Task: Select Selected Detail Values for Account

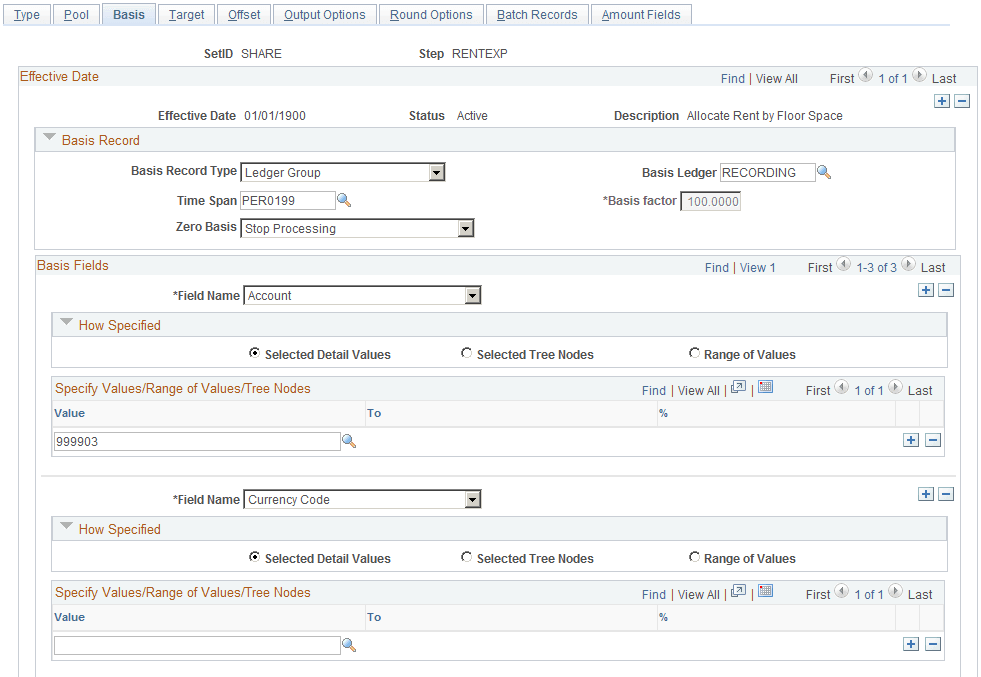Action: click(x=254, y=353)
